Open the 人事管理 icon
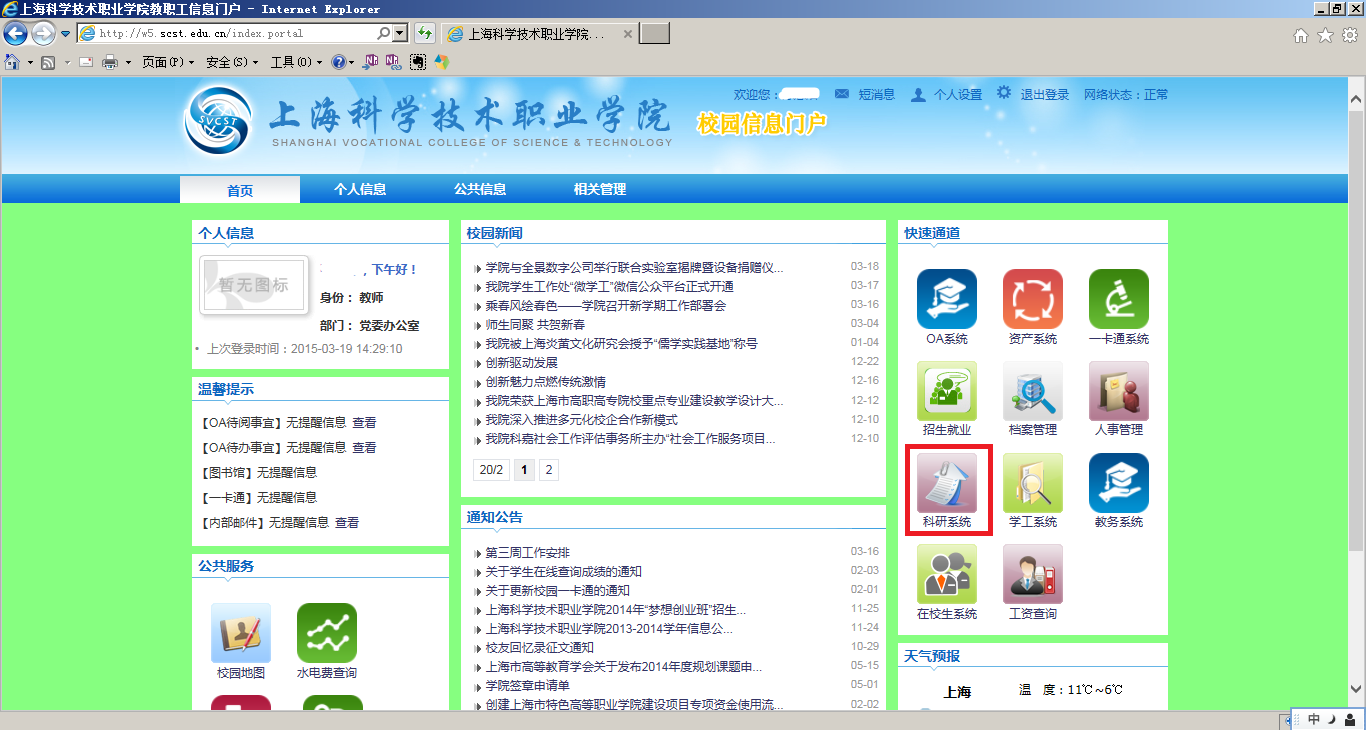1366x730 pixels. (1118, 391)
